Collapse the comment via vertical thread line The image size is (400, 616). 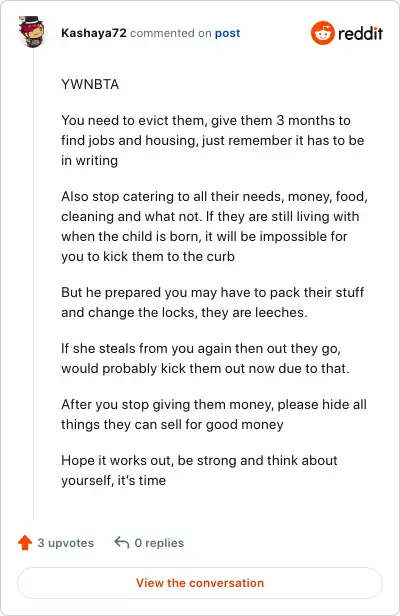click(x=33, y=283)
